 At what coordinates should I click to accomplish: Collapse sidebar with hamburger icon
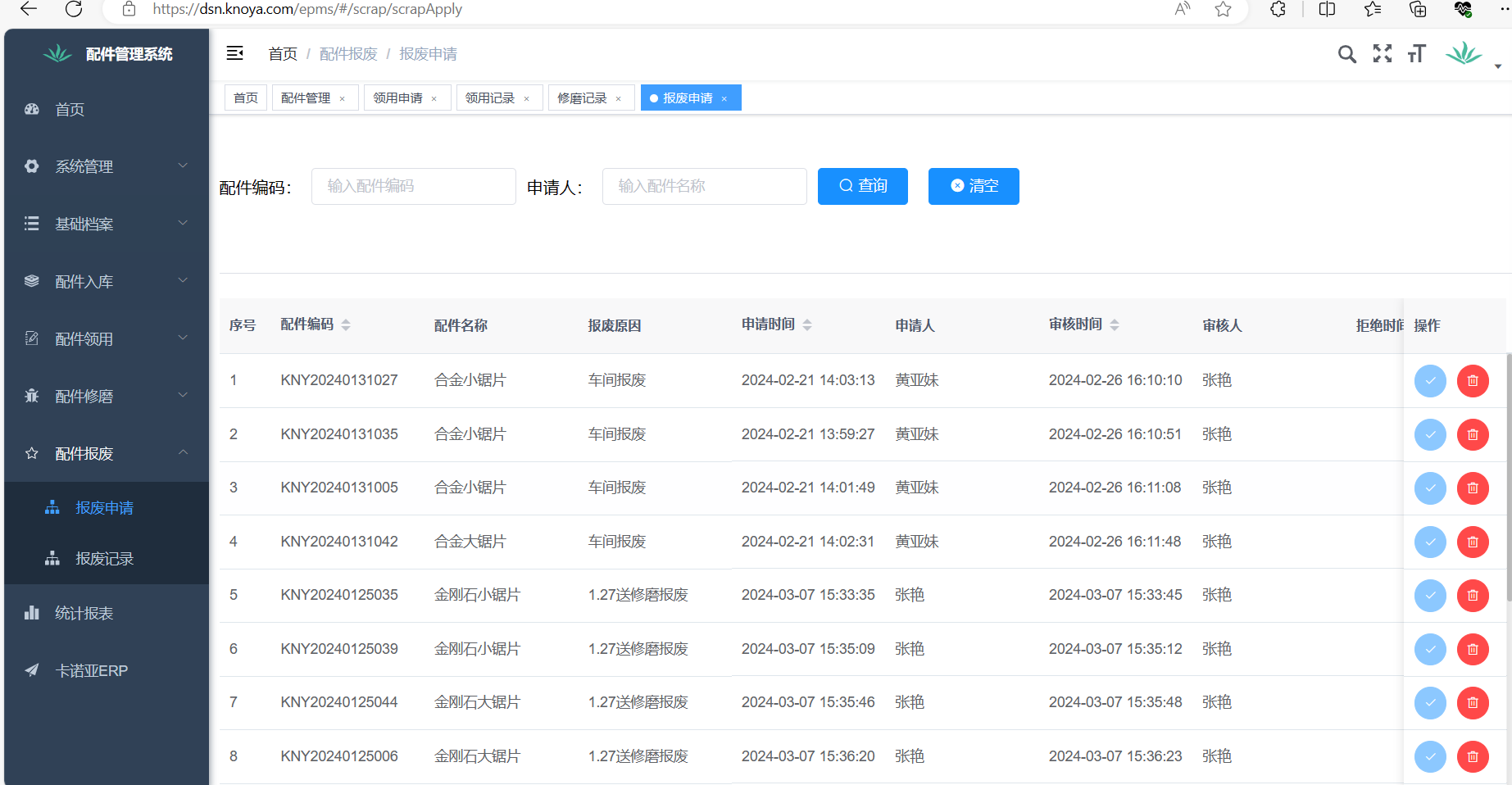click(234, 53)
